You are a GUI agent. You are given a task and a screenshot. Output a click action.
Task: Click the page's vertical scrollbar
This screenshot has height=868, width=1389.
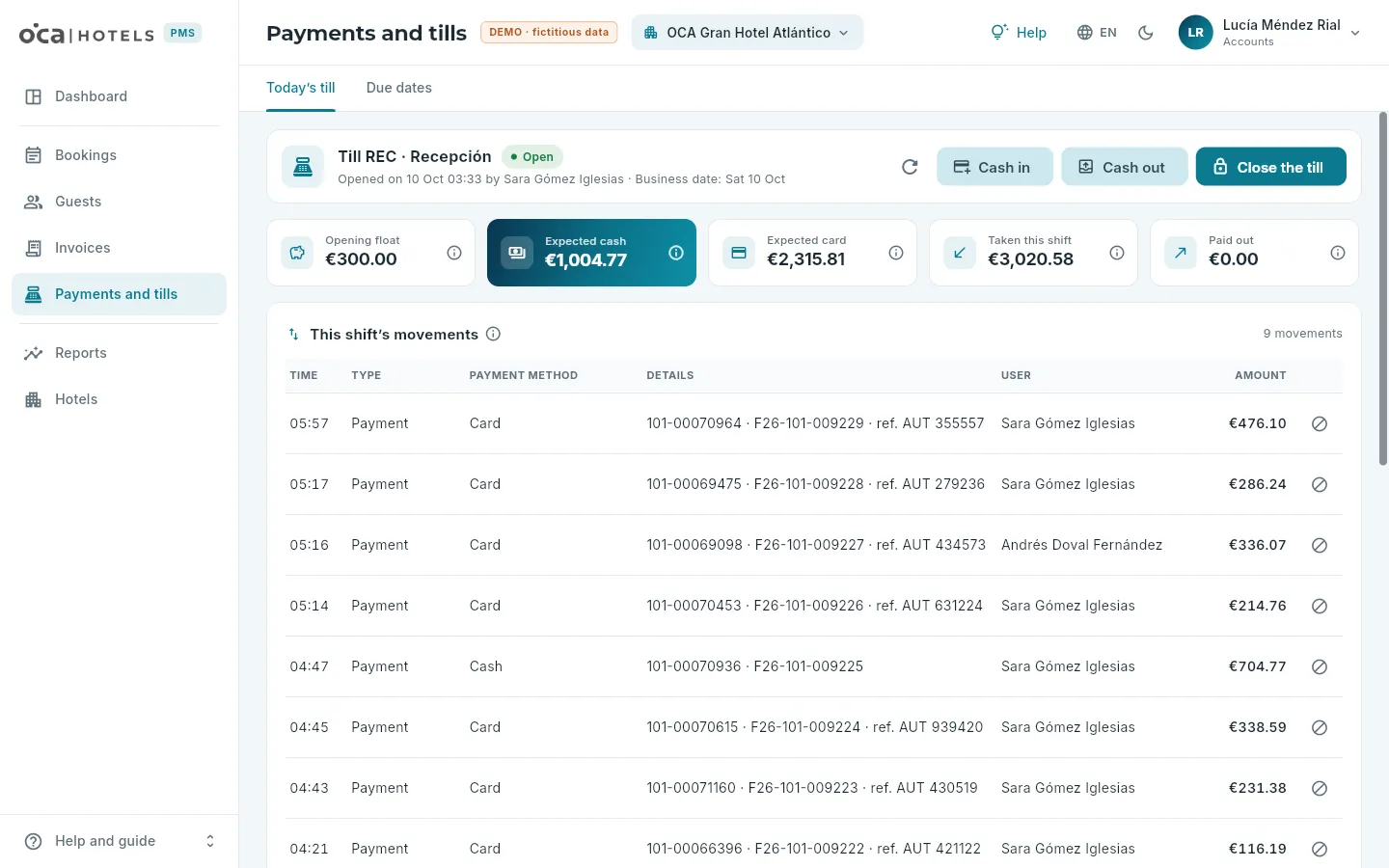tap(1383, 289)
